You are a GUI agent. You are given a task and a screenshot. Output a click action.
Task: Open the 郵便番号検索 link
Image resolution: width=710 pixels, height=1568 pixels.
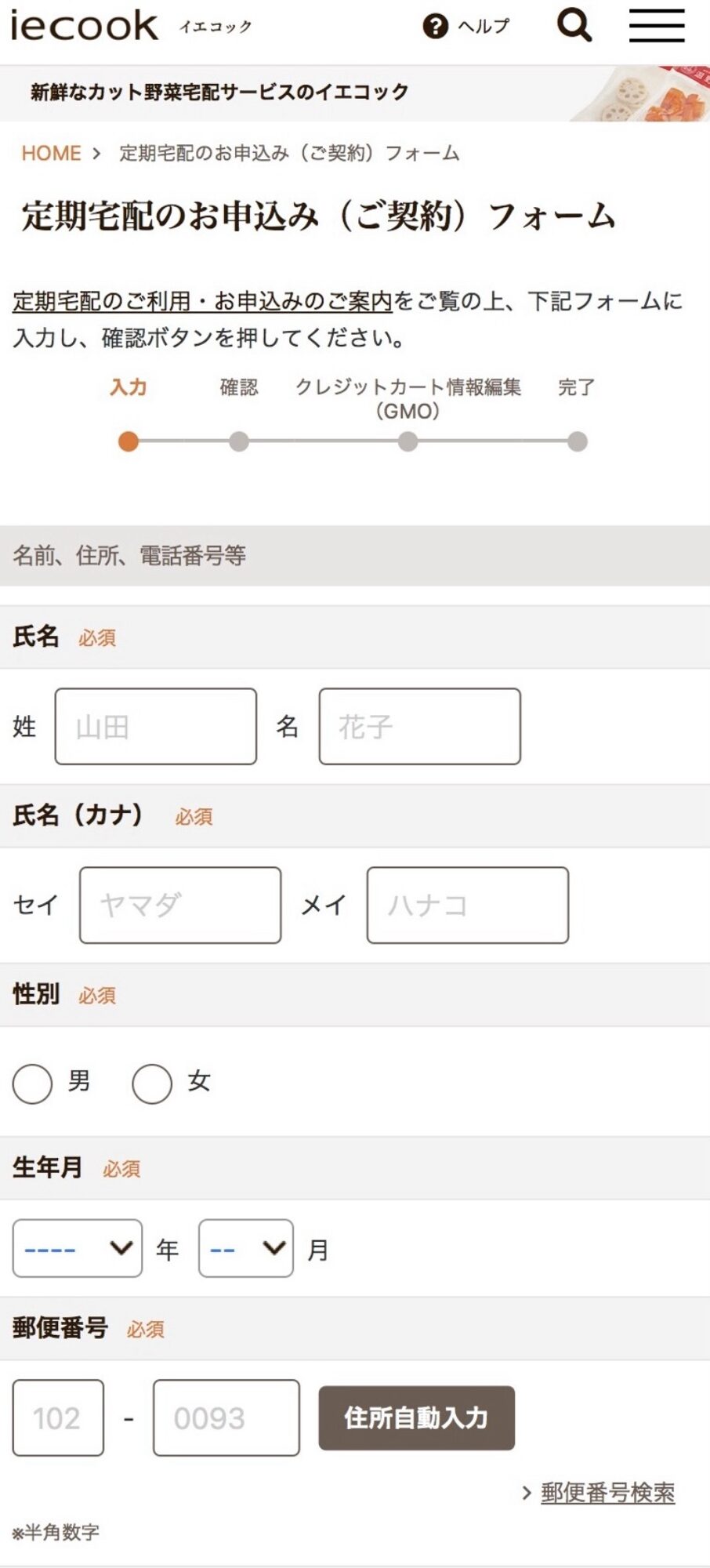(607, 1493)
